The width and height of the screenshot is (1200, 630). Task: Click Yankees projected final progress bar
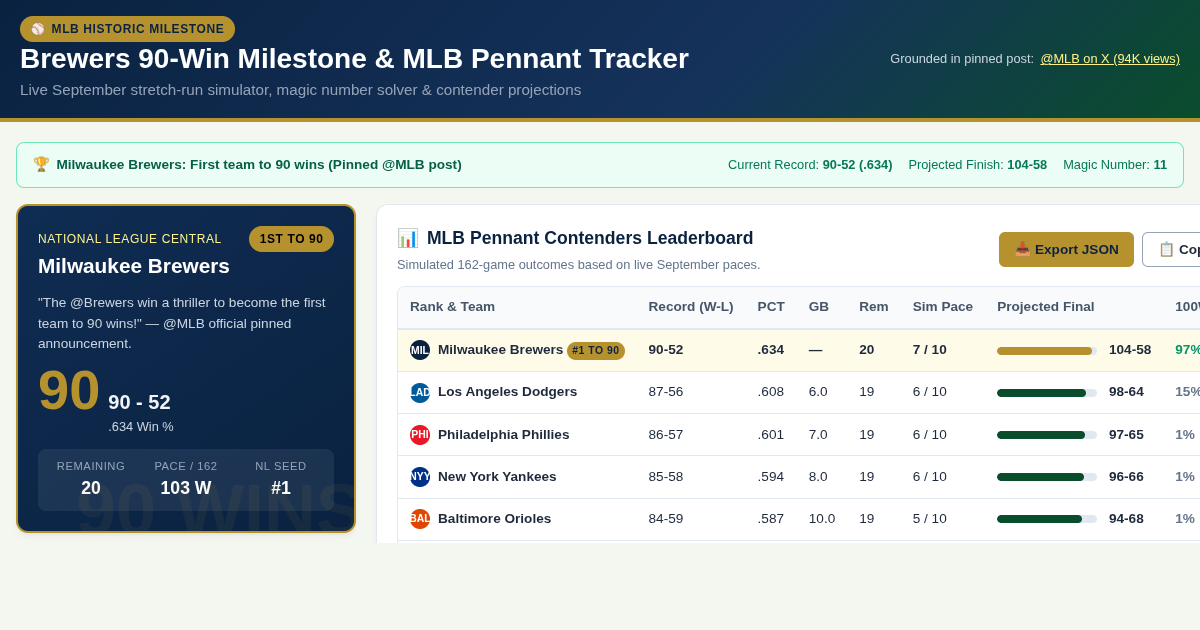(x=1047, y=477)
